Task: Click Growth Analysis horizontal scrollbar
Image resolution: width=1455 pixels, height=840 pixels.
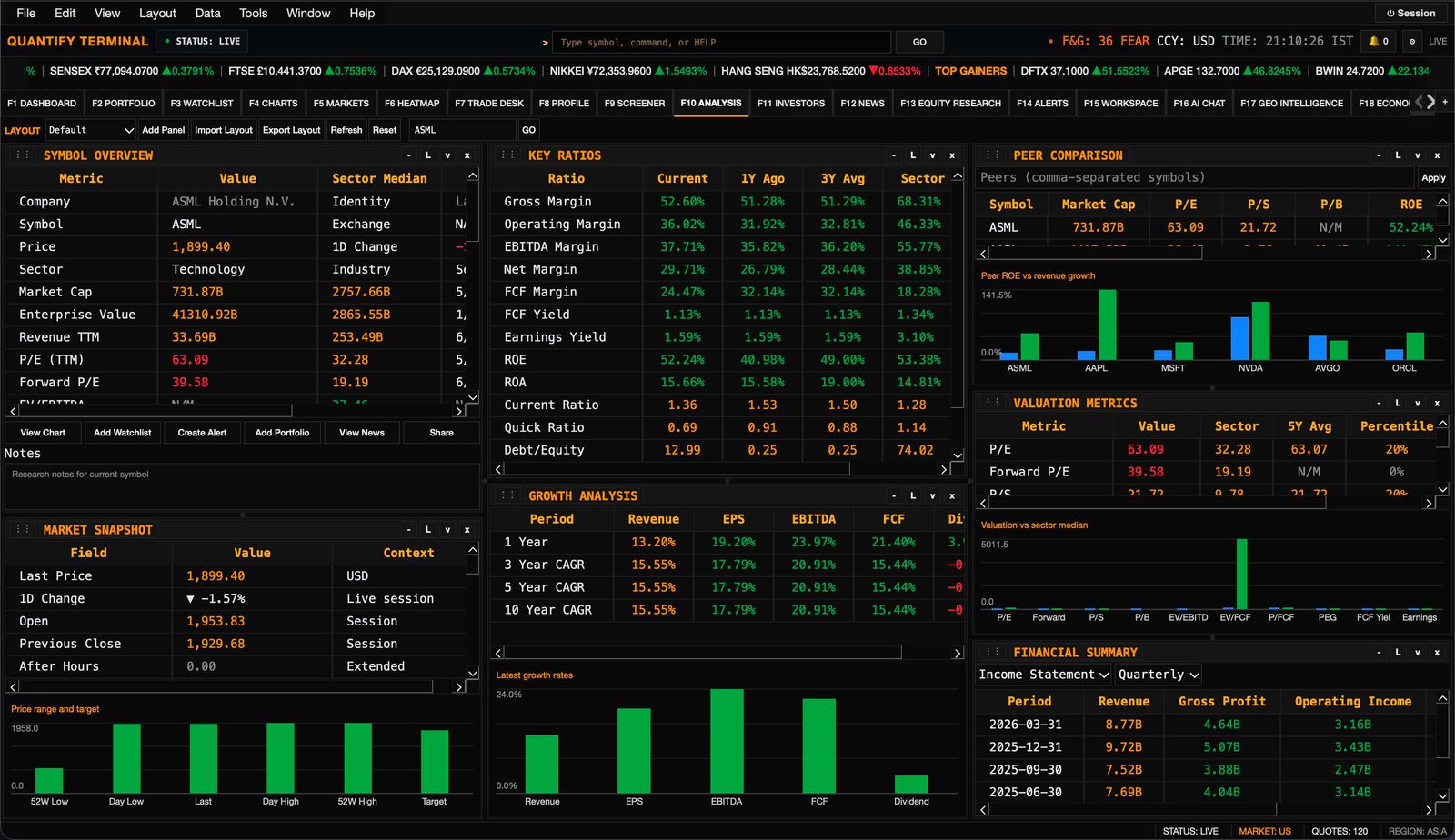Action: point(704,653)
